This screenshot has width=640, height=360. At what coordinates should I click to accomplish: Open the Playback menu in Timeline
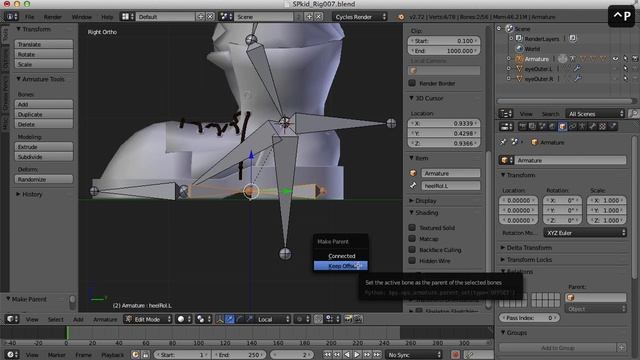pos(112,355)
